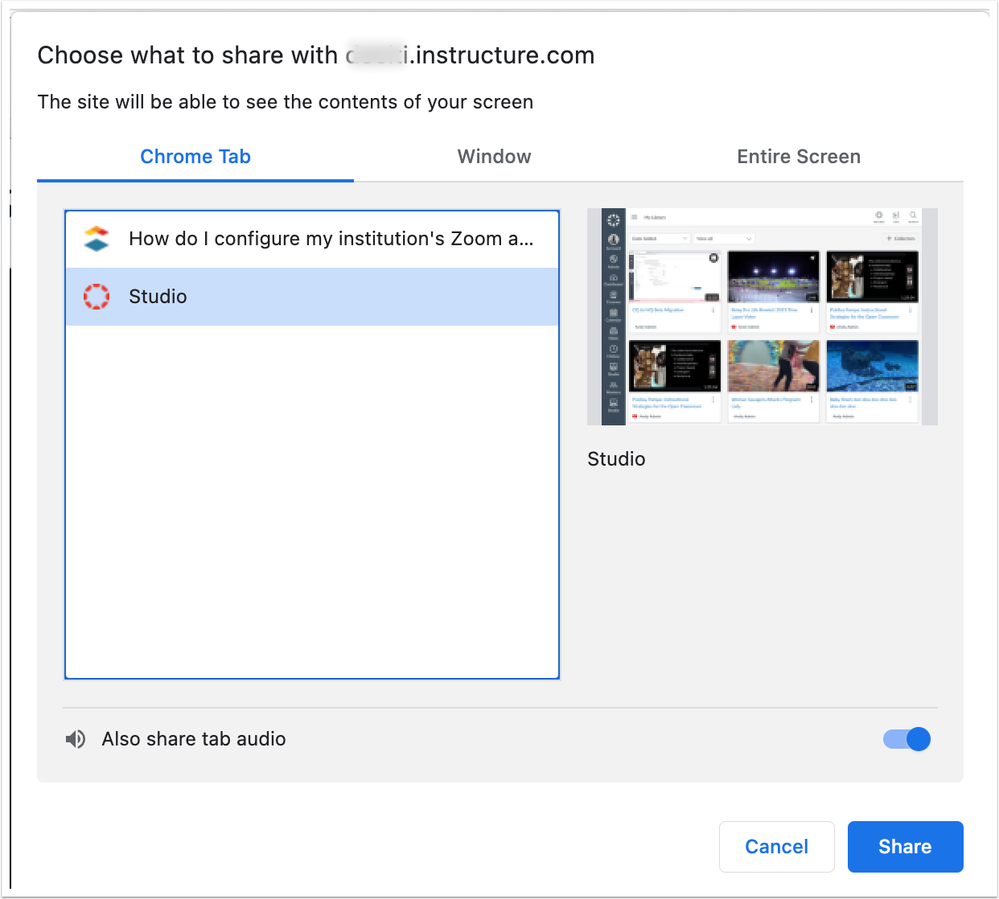Click the stacked layers icon for Zoom article
Image resolution: width=999 pixels, height=899 pixels.
pos(96,239)
